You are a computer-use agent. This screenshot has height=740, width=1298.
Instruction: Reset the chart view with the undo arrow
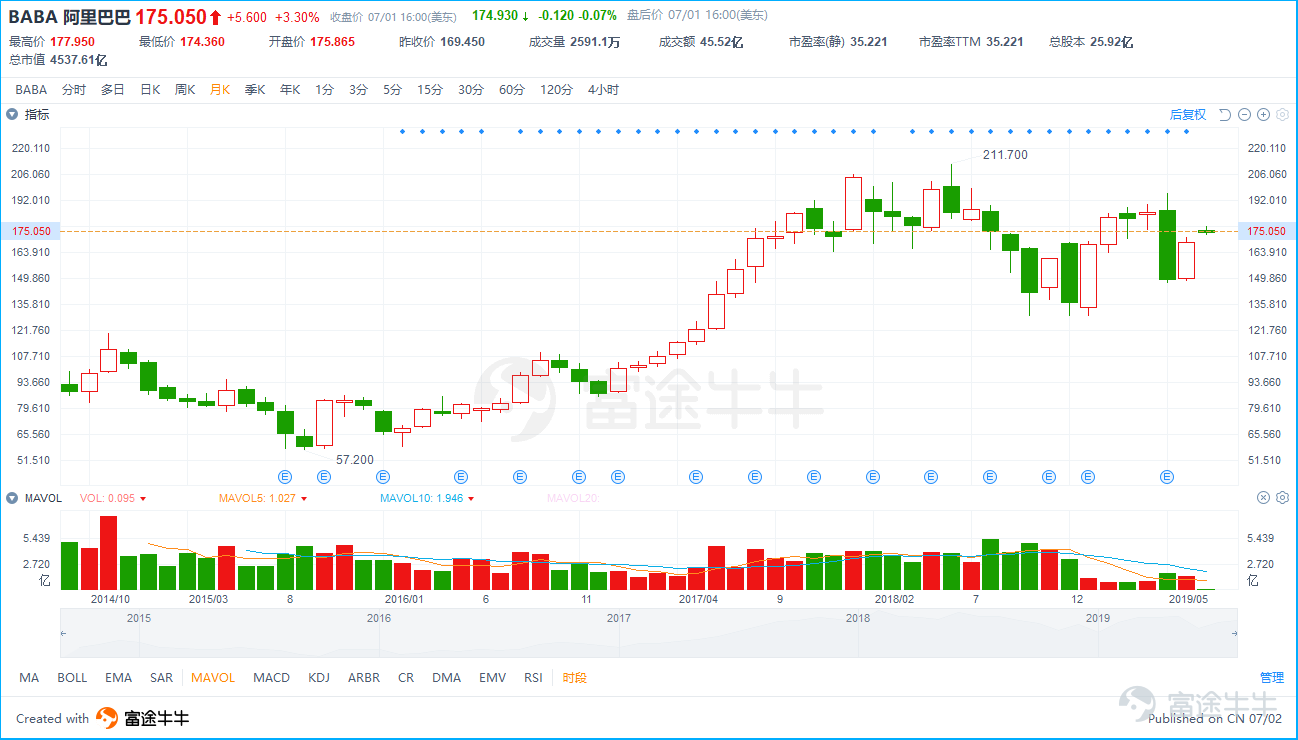(1225, 115)
